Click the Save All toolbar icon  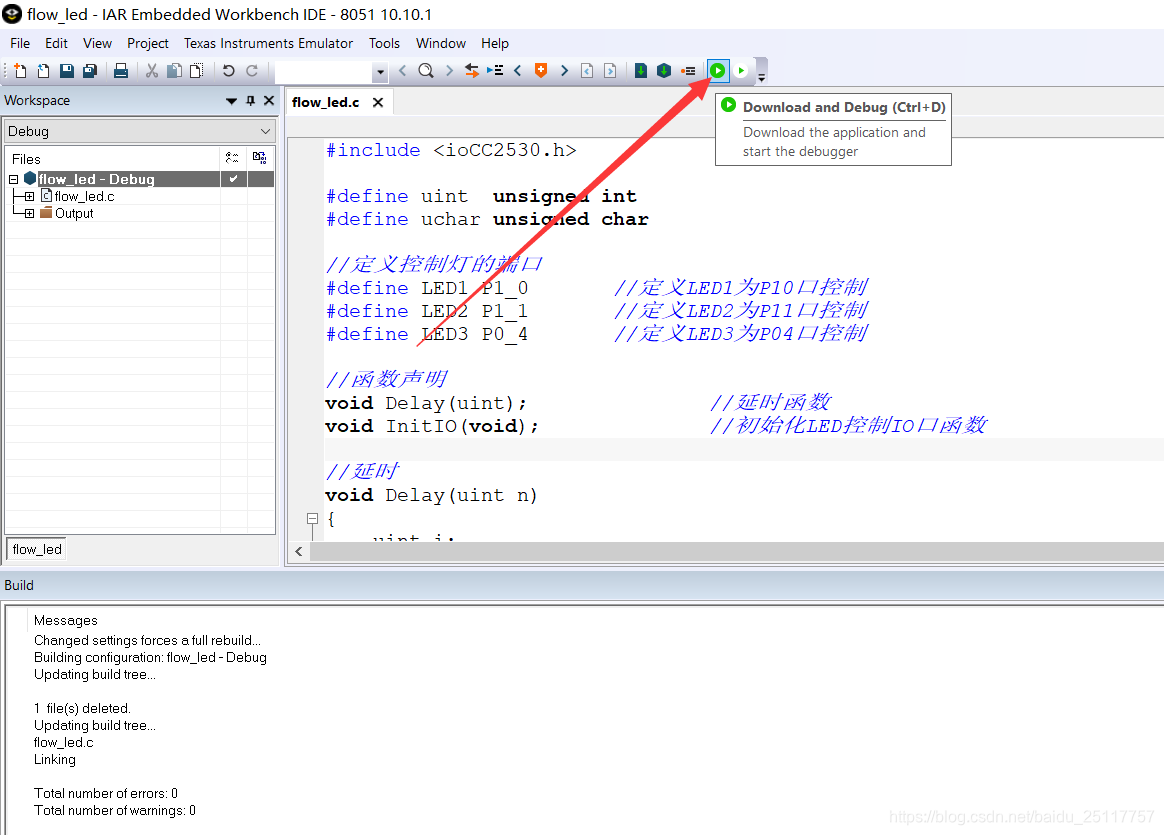[x=90, y=71]
